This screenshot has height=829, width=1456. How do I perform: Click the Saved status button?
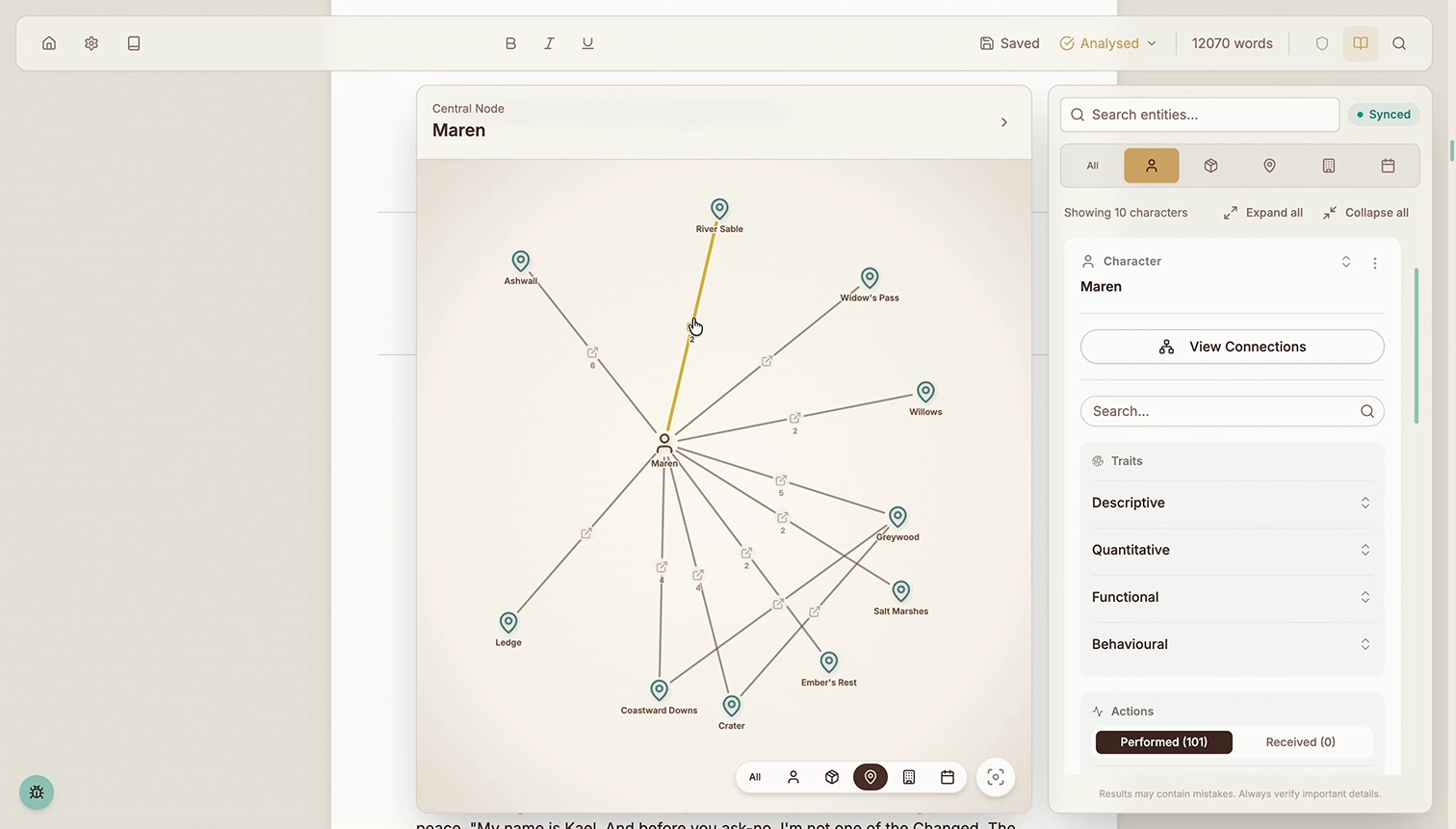click(x=1009, y=43)
